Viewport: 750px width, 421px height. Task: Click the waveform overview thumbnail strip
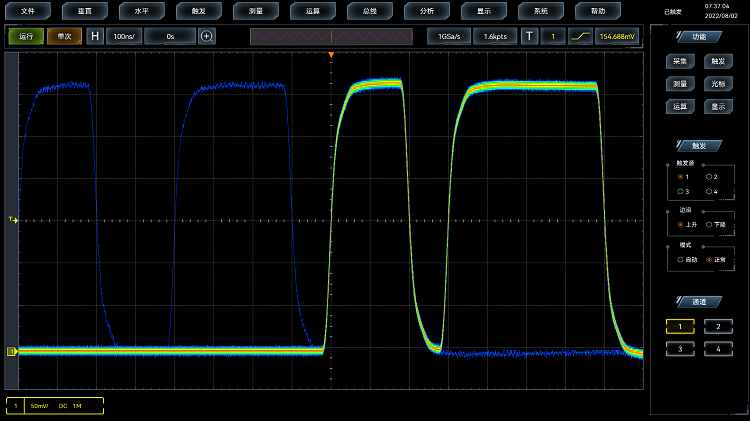point(331,36)
